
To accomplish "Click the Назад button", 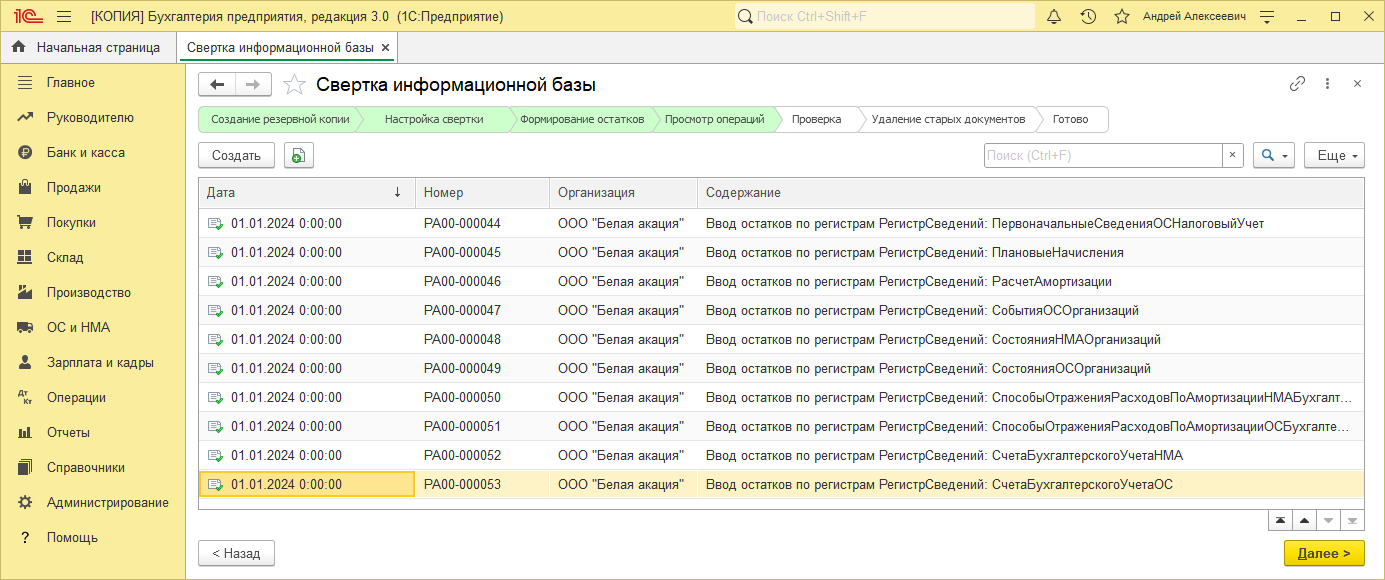I will [236, 553].
